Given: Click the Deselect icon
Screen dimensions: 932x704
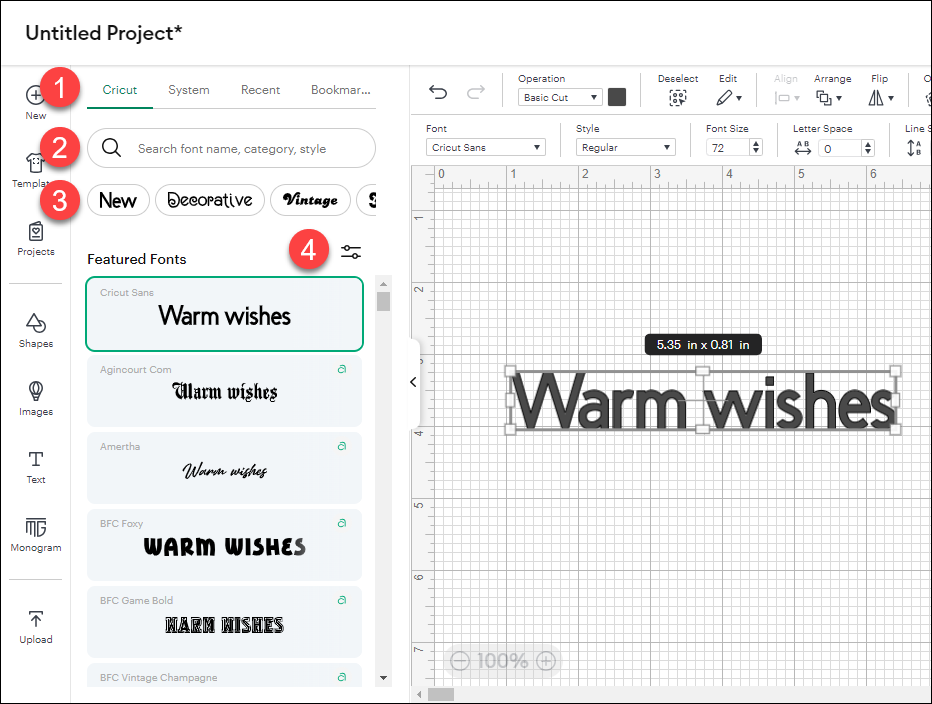Looking at the screenshot, I should click(678, 98).
